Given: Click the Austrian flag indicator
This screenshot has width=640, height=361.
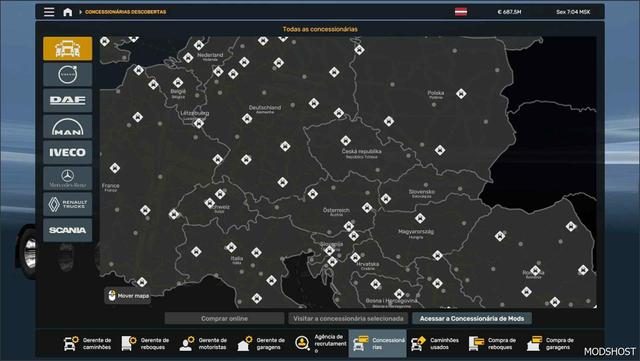Looking at the screenshot, I should 461,12.
